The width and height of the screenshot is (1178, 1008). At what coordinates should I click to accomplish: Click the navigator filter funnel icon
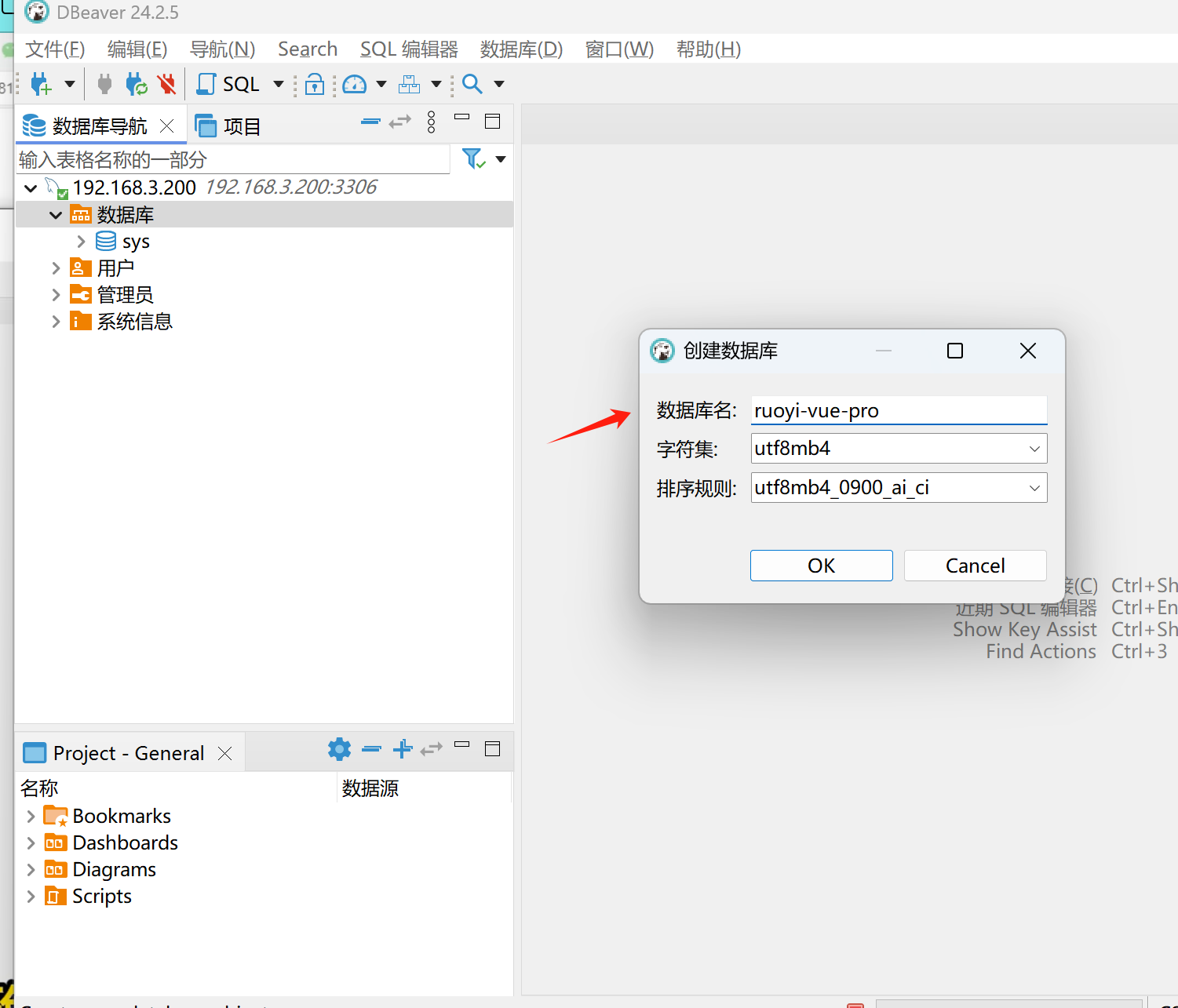point(472,159)
